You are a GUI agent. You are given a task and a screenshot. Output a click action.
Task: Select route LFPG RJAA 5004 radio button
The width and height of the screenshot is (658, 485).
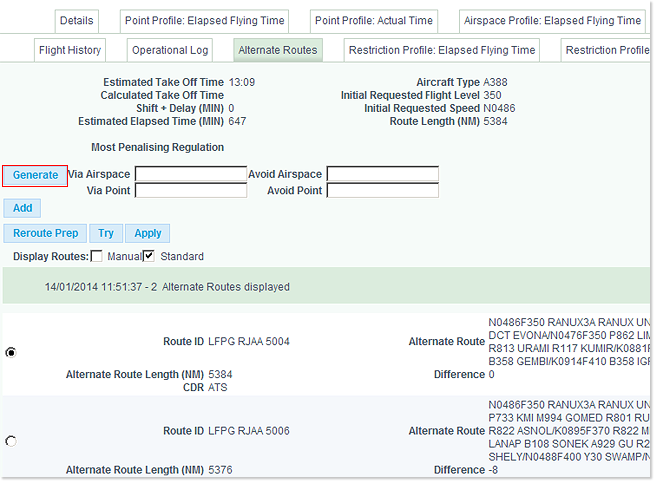(x=11, y=352)
